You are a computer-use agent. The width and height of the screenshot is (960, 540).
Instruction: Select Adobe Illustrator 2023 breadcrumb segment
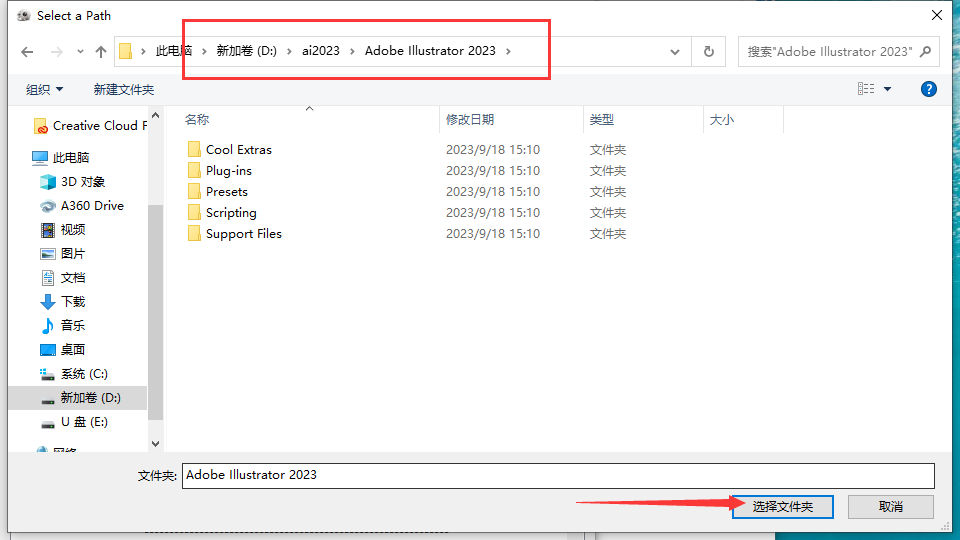pos(430,51)
